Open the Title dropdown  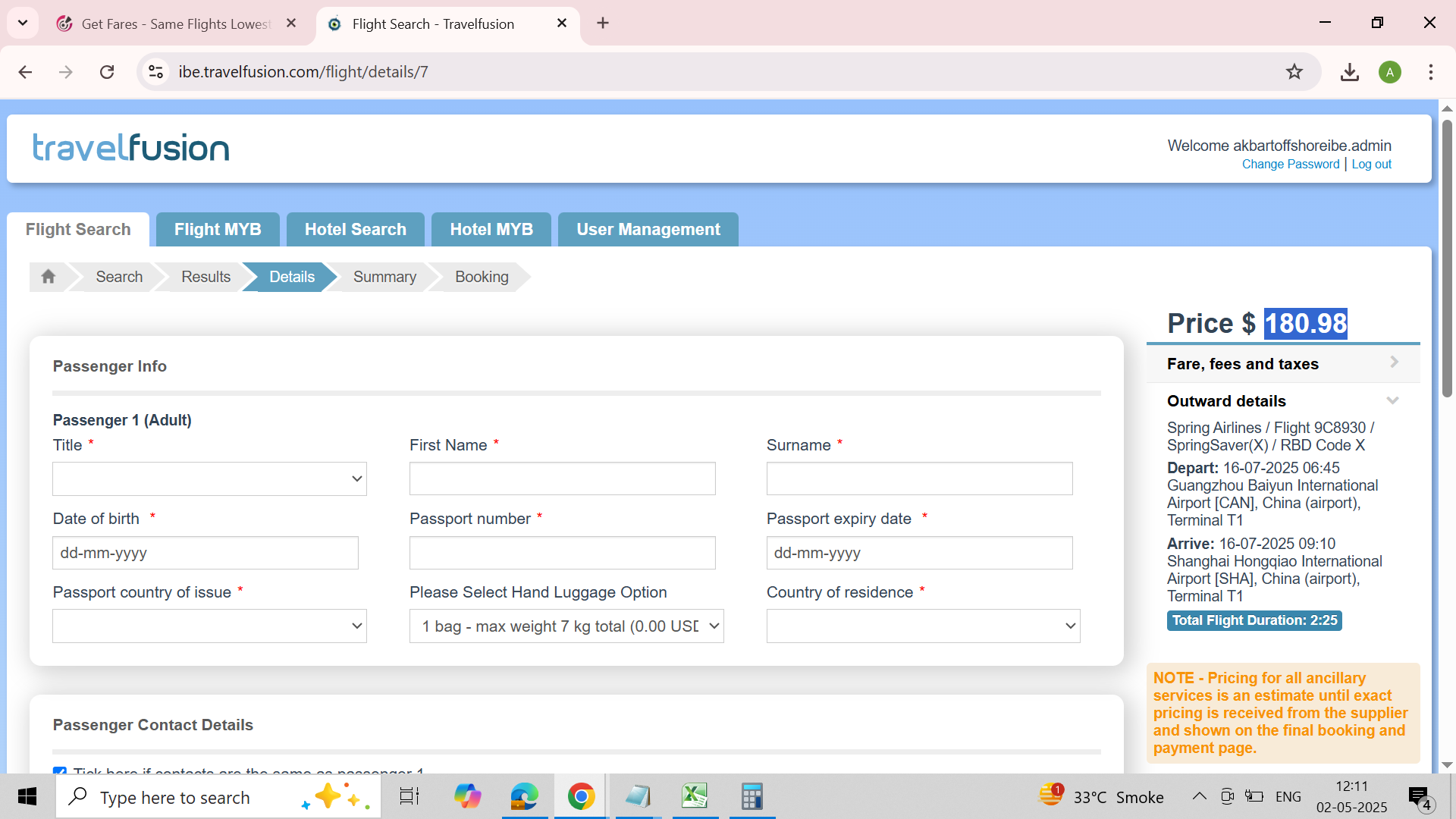(209, 479)
